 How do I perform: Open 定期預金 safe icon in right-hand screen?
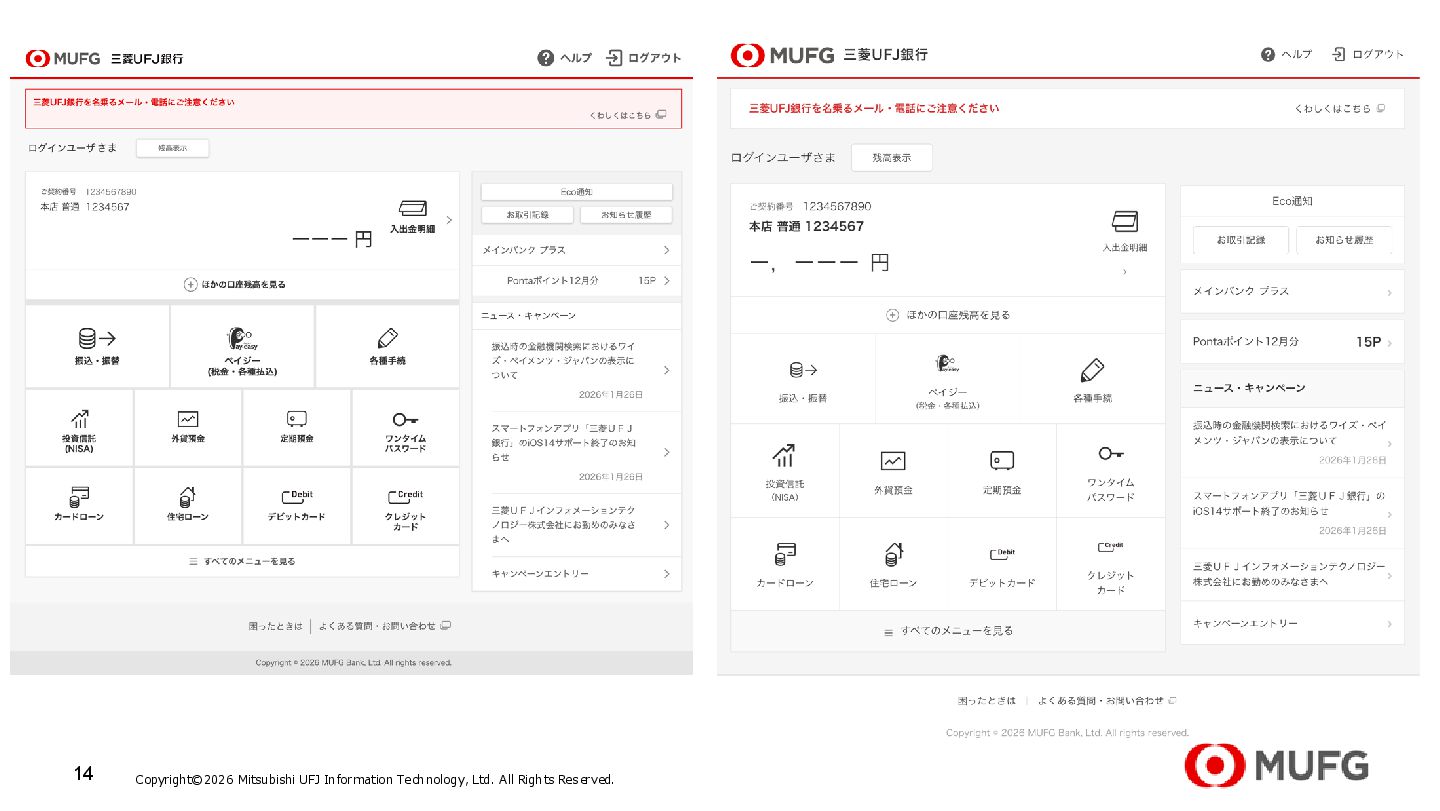(1002, 461)
